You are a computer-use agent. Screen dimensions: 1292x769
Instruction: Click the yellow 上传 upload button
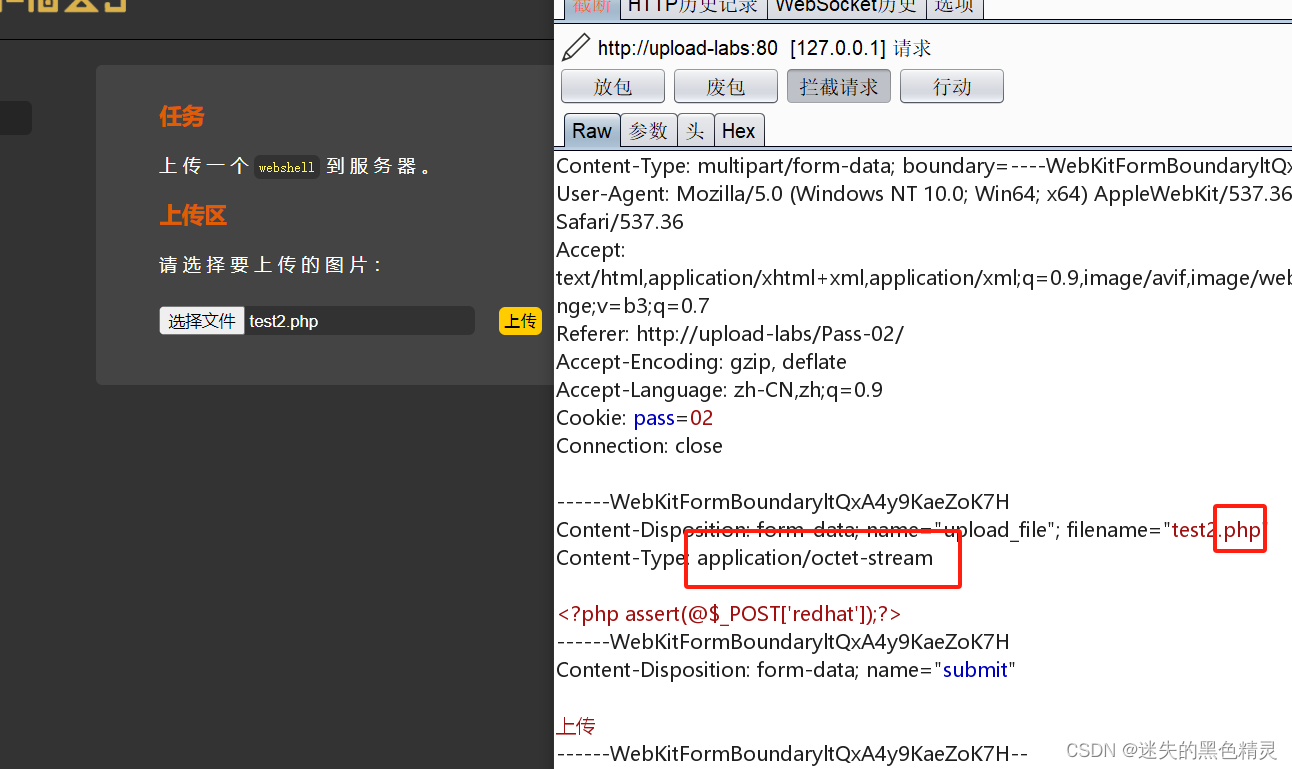coord(520,321)
